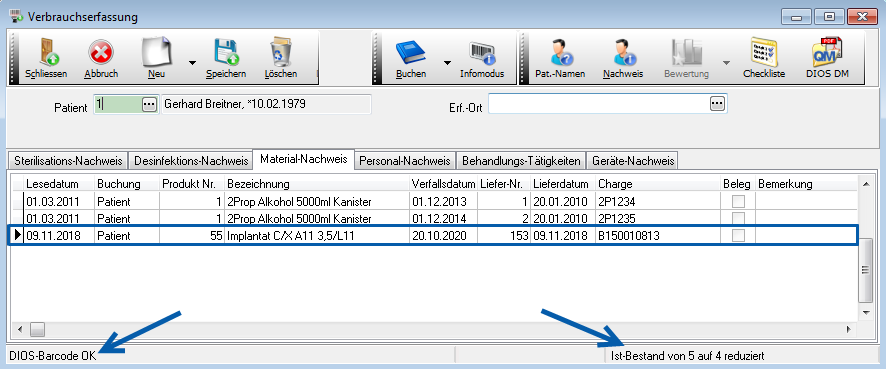Click the Beleg column header
This screenshot has height=369, width=886.
pyautogui.click(x=738, y=184)
